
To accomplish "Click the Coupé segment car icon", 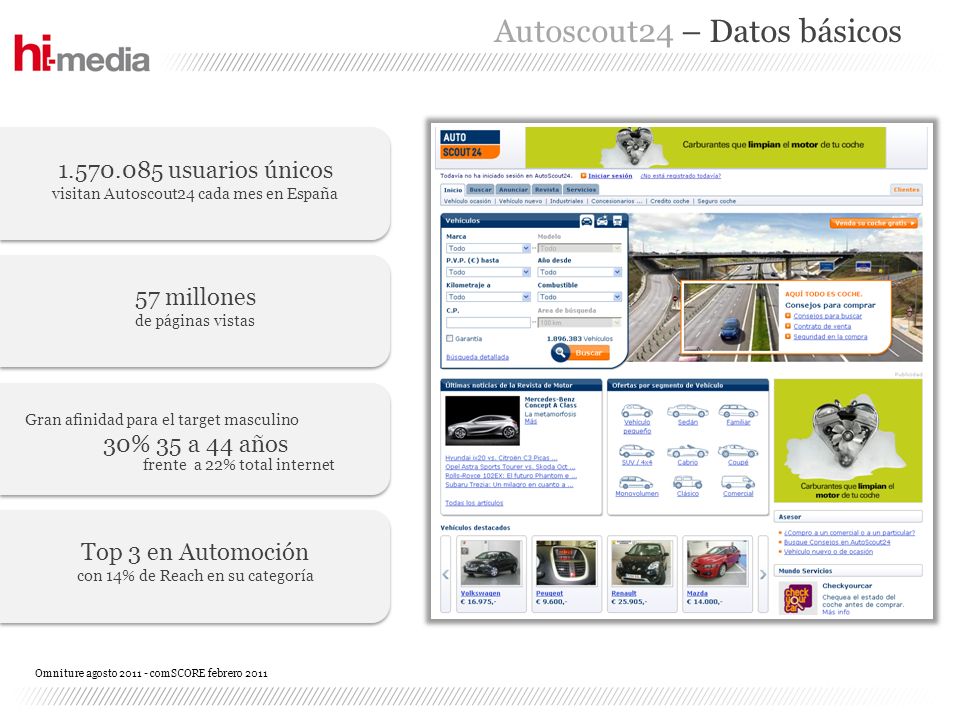I will coord(738,452).
